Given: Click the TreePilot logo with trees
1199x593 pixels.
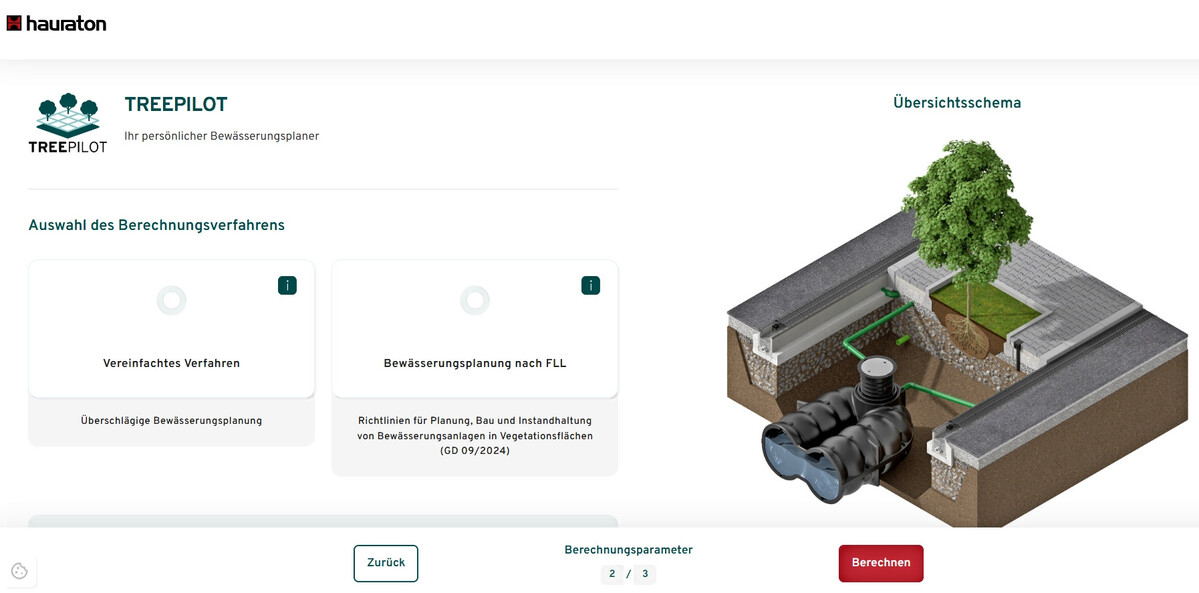Looking at the screenshot, I should (x=67, y=122).
